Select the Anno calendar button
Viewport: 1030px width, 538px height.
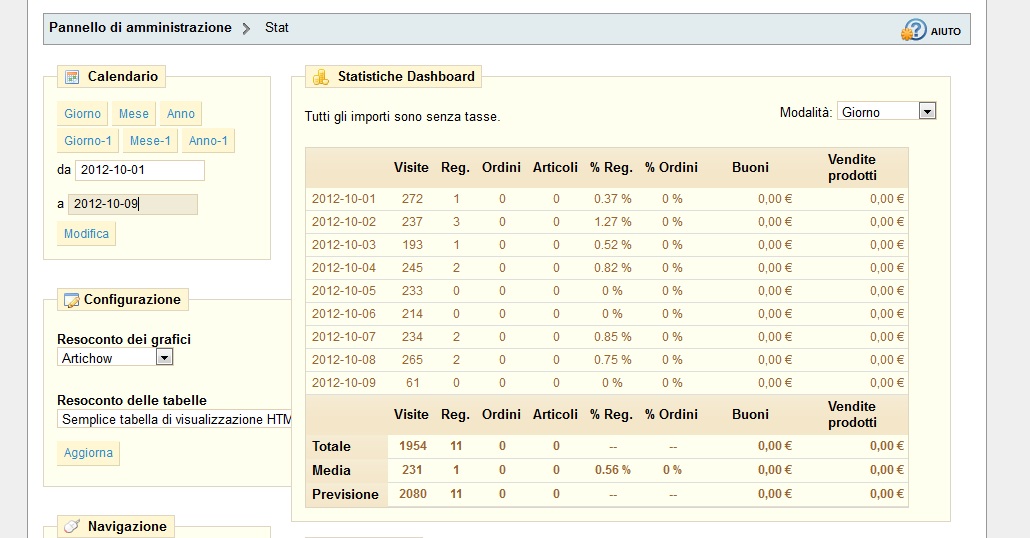[x=181, y=114]
